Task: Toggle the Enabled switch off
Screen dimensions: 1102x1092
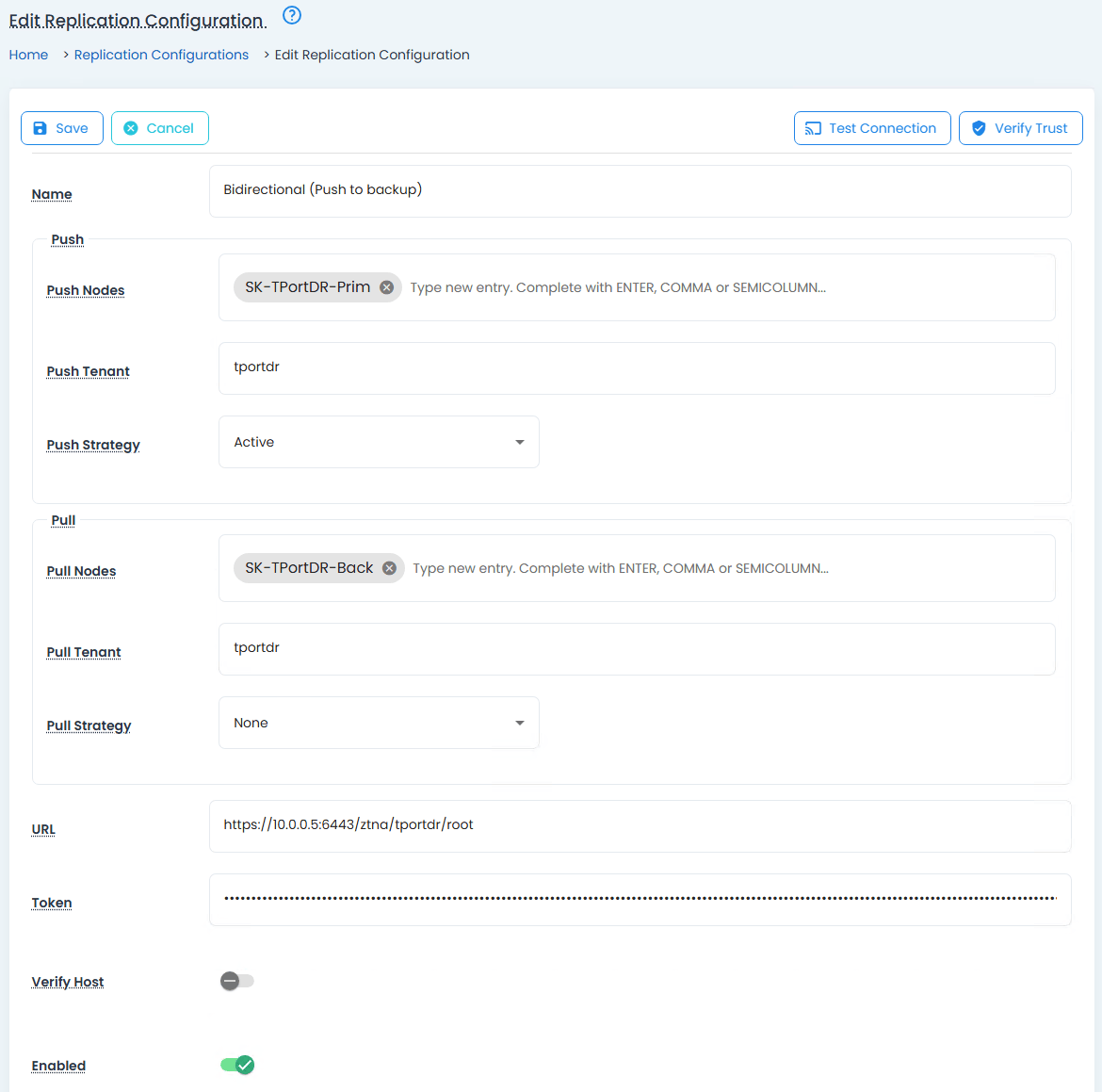Action: tap(236, 1066)
